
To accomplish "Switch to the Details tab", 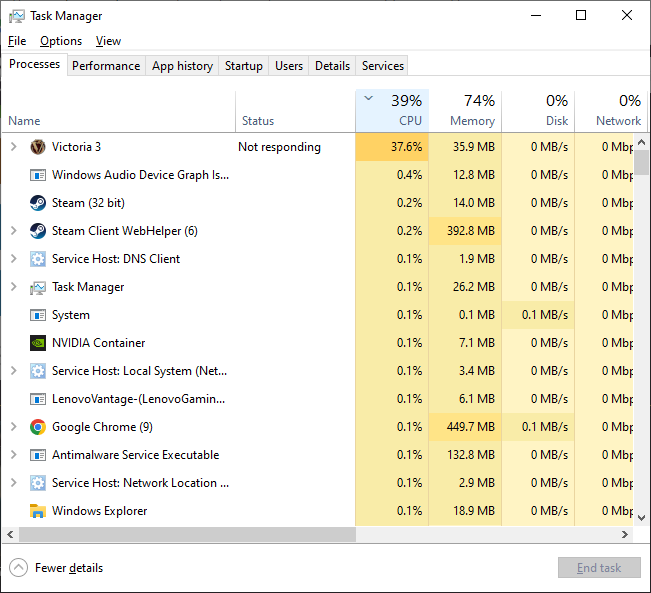I will (332, 66).
